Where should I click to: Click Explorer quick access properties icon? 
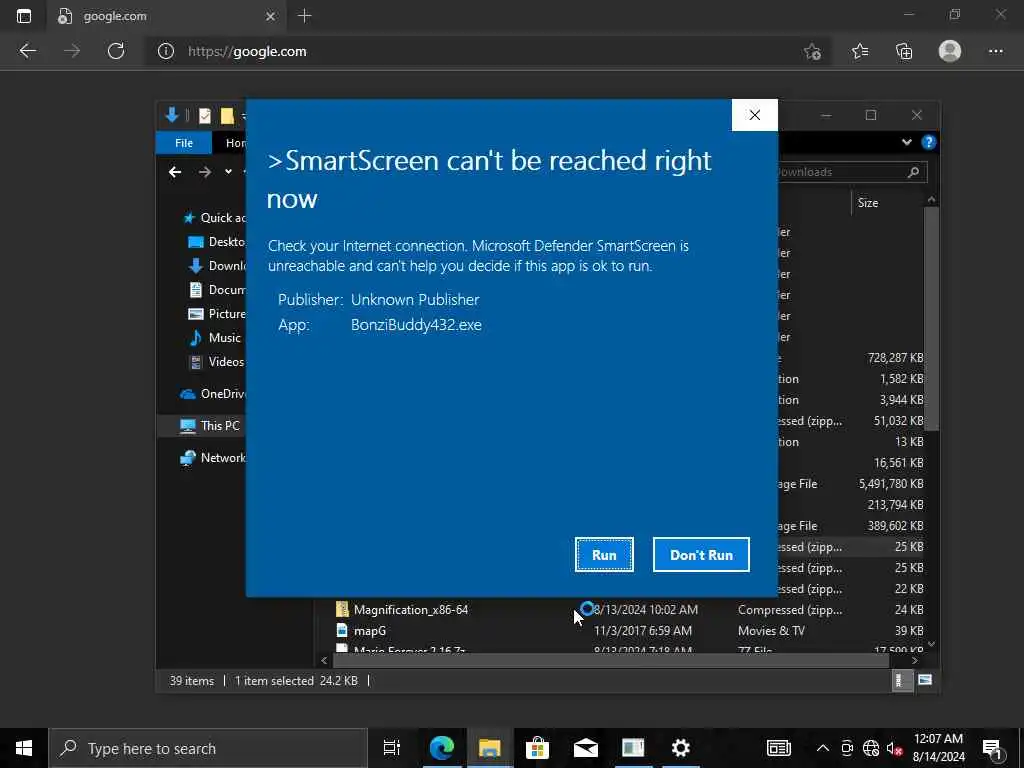204,116
